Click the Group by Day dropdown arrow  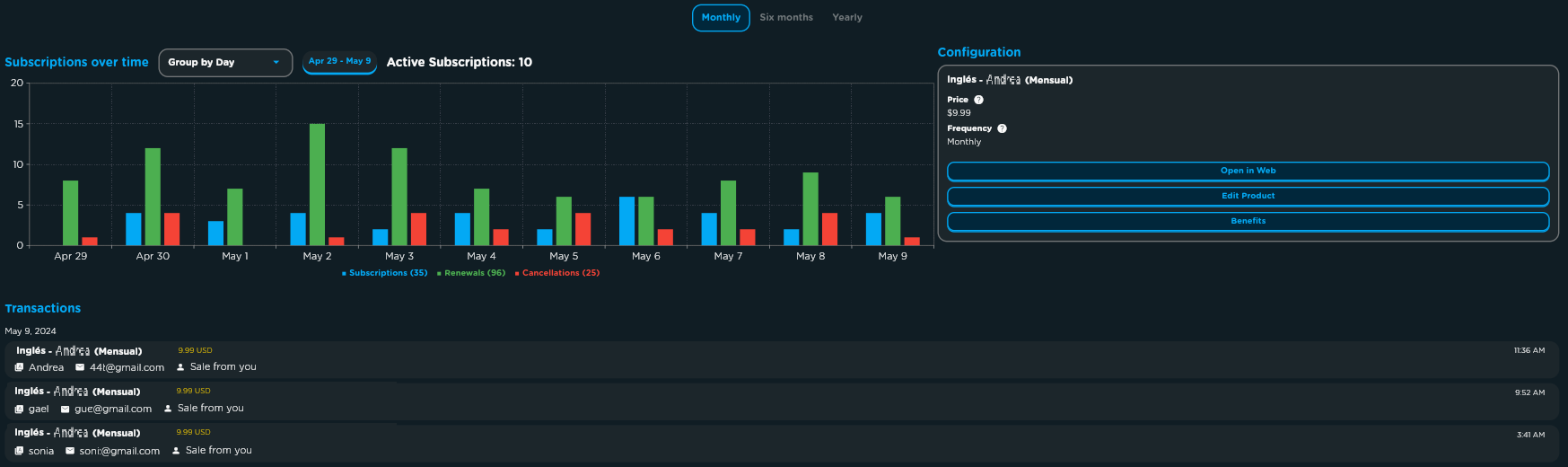click(x=276, y=63)
